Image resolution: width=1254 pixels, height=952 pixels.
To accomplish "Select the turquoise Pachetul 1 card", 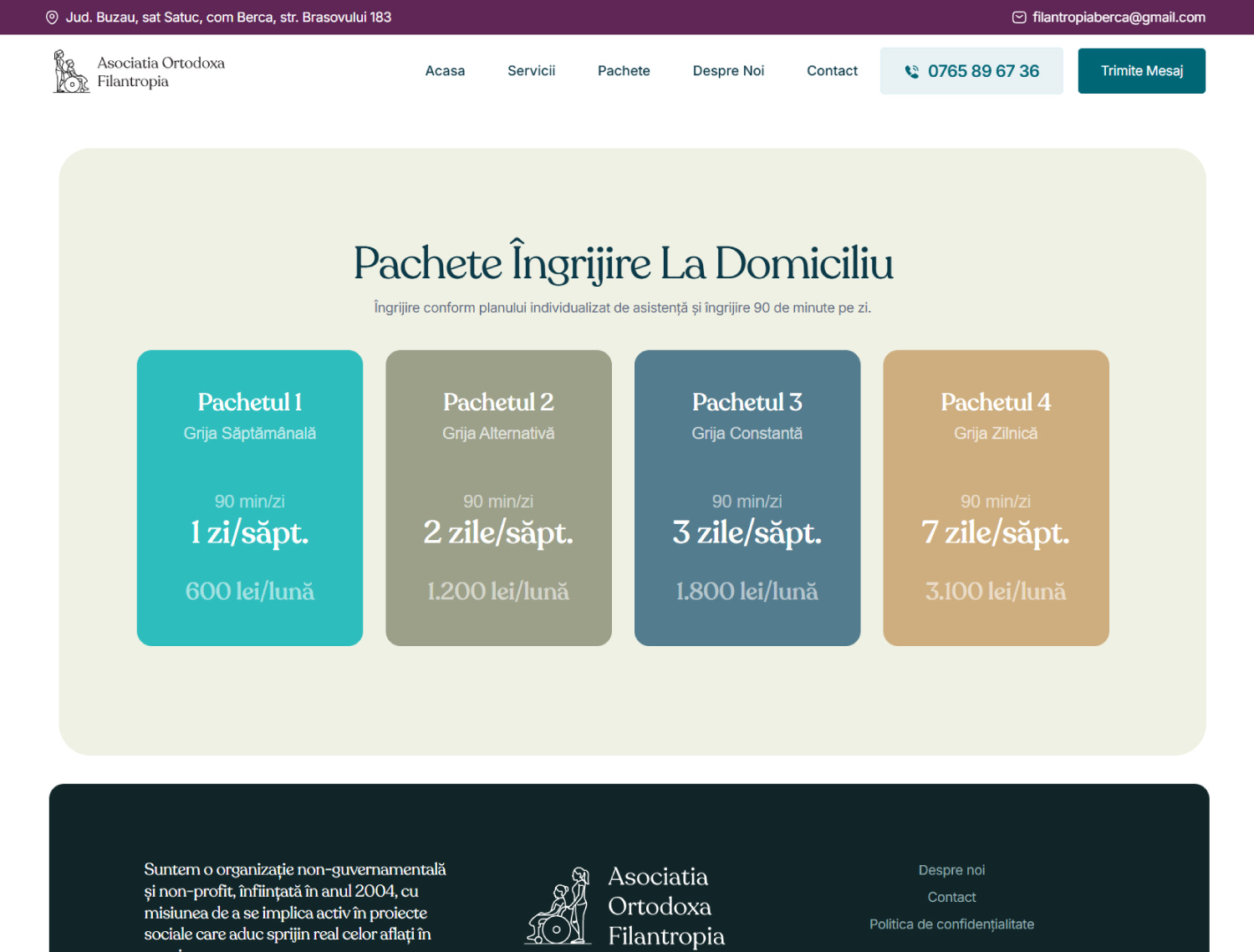I will 250,497.
